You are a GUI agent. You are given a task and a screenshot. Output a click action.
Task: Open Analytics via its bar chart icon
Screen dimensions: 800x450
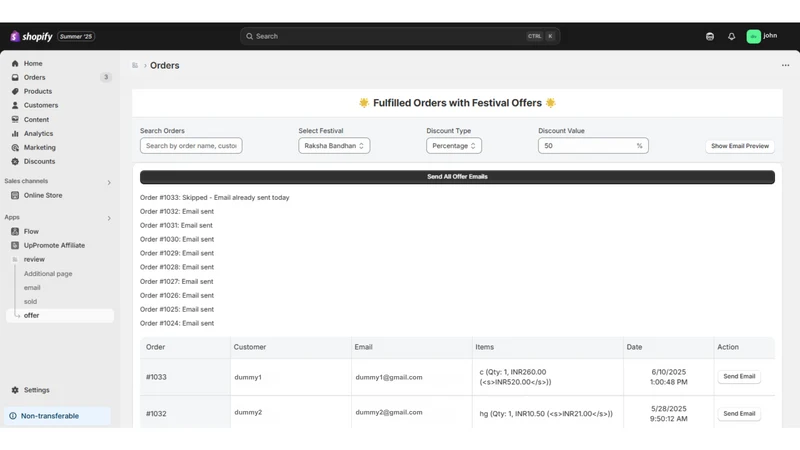[x=15, y=133]
